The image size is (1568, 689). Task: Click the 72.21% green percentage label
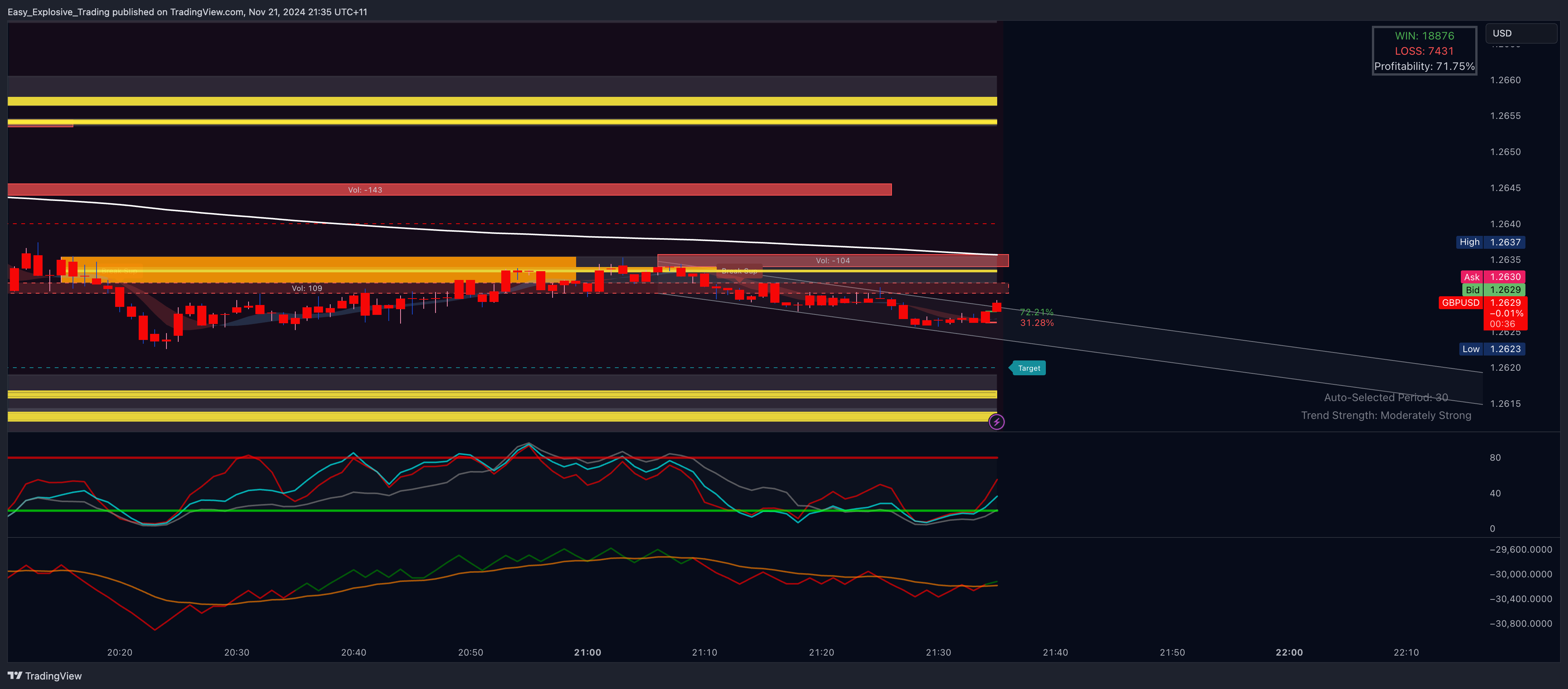click(x=1037, y=312)
